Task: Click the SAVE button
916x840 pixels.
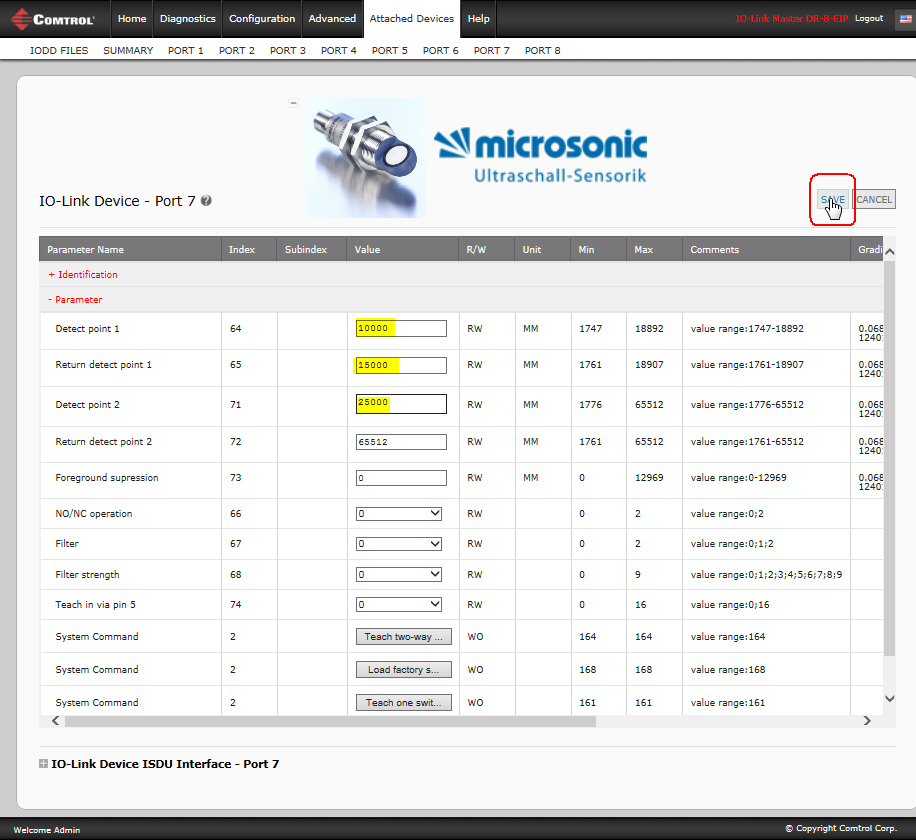Action: pyautogui.click(x=832, y=199)
